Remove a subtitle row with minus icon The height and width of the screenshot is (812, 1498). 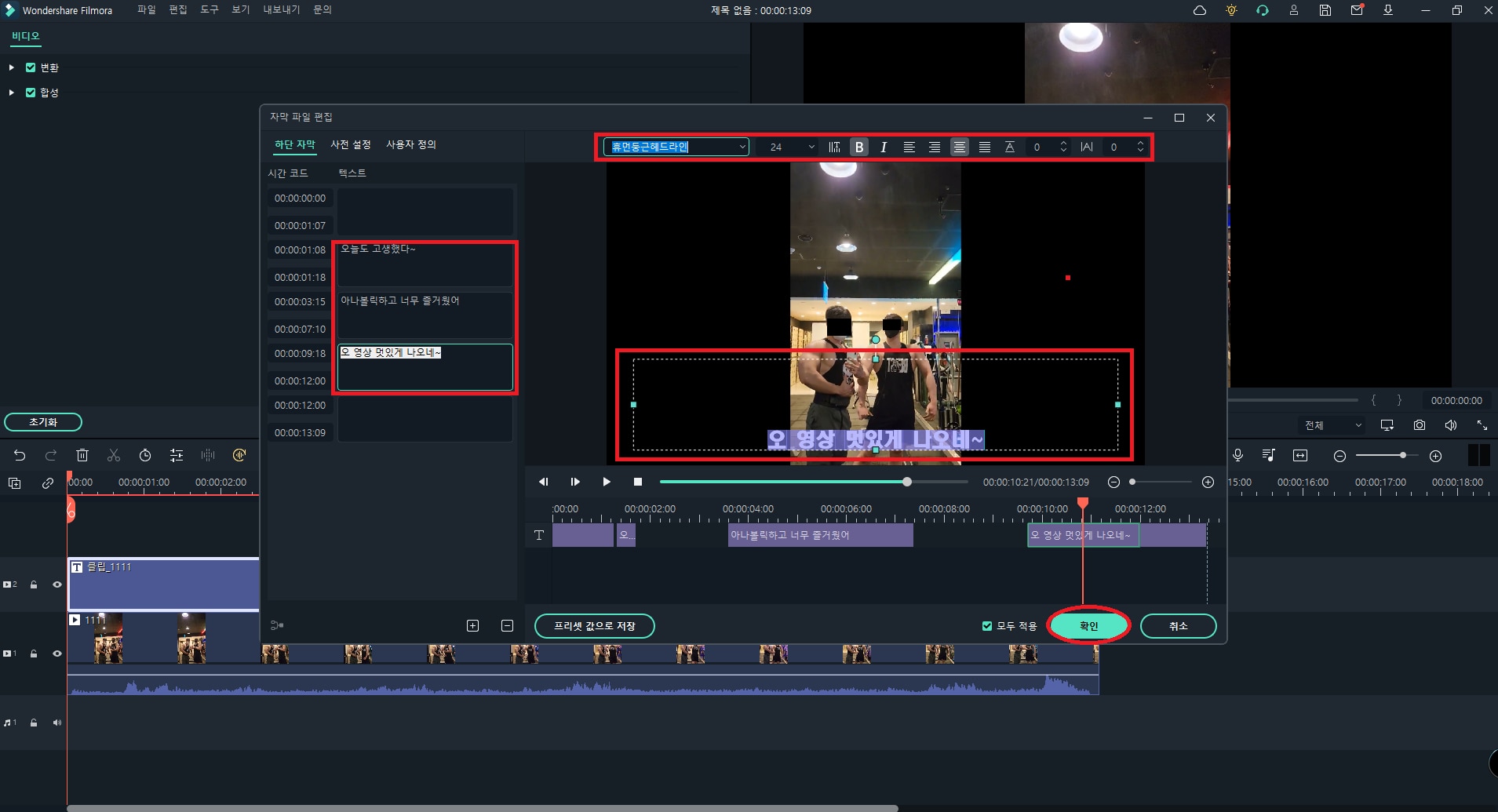point(507,625)
